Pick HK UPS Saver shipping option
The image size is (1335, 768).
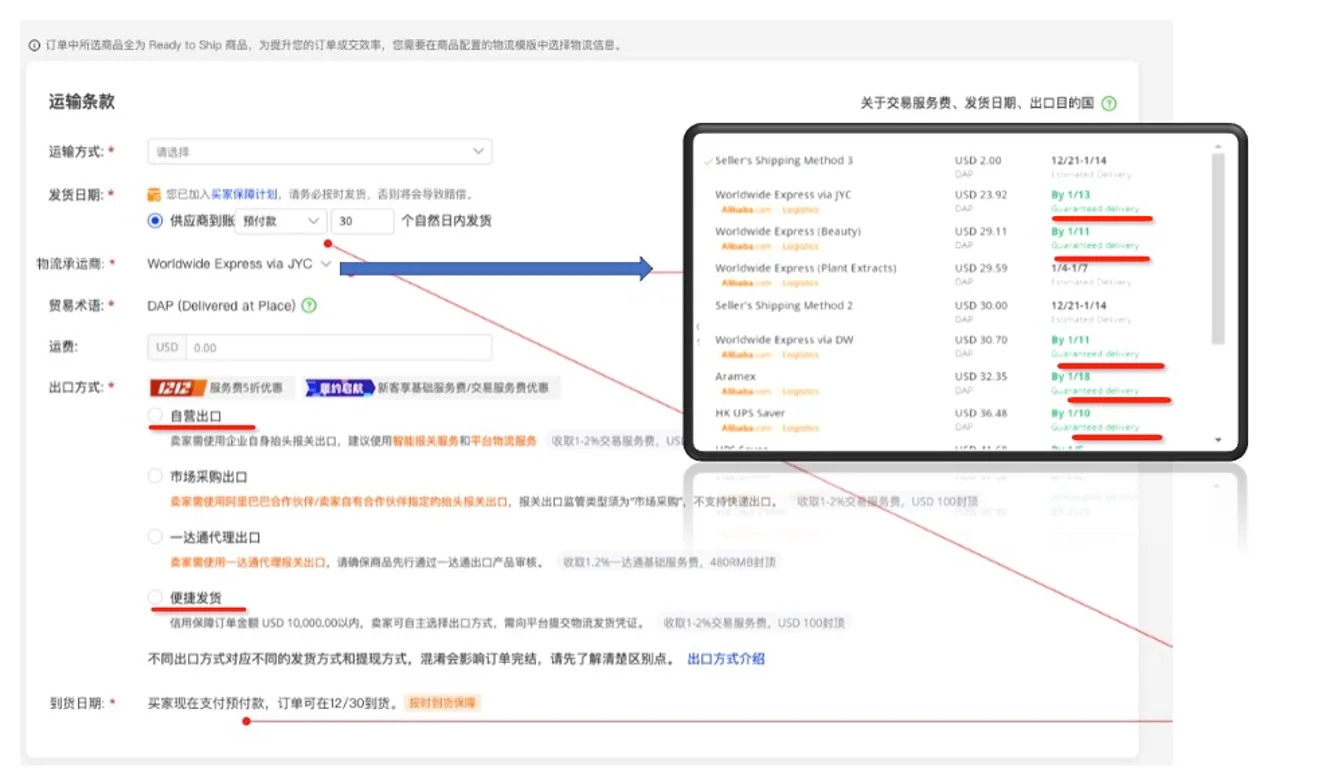749,413
